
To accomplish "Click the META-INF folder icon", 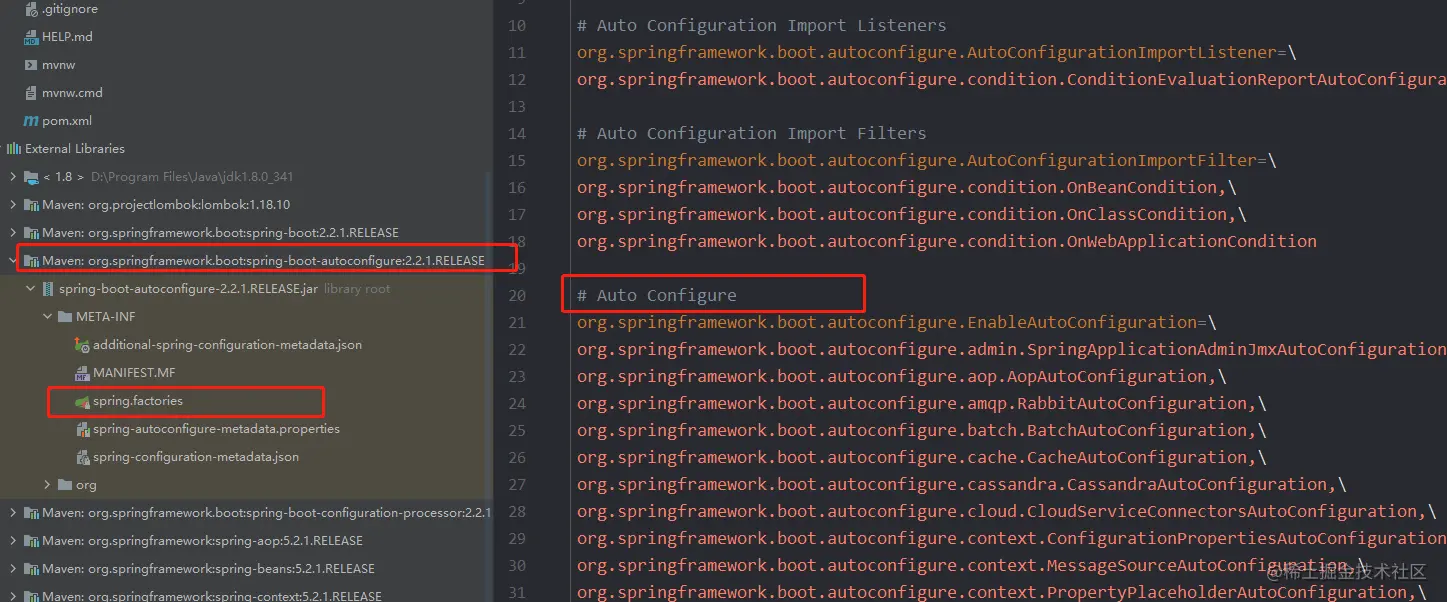I will pos(67,317).
